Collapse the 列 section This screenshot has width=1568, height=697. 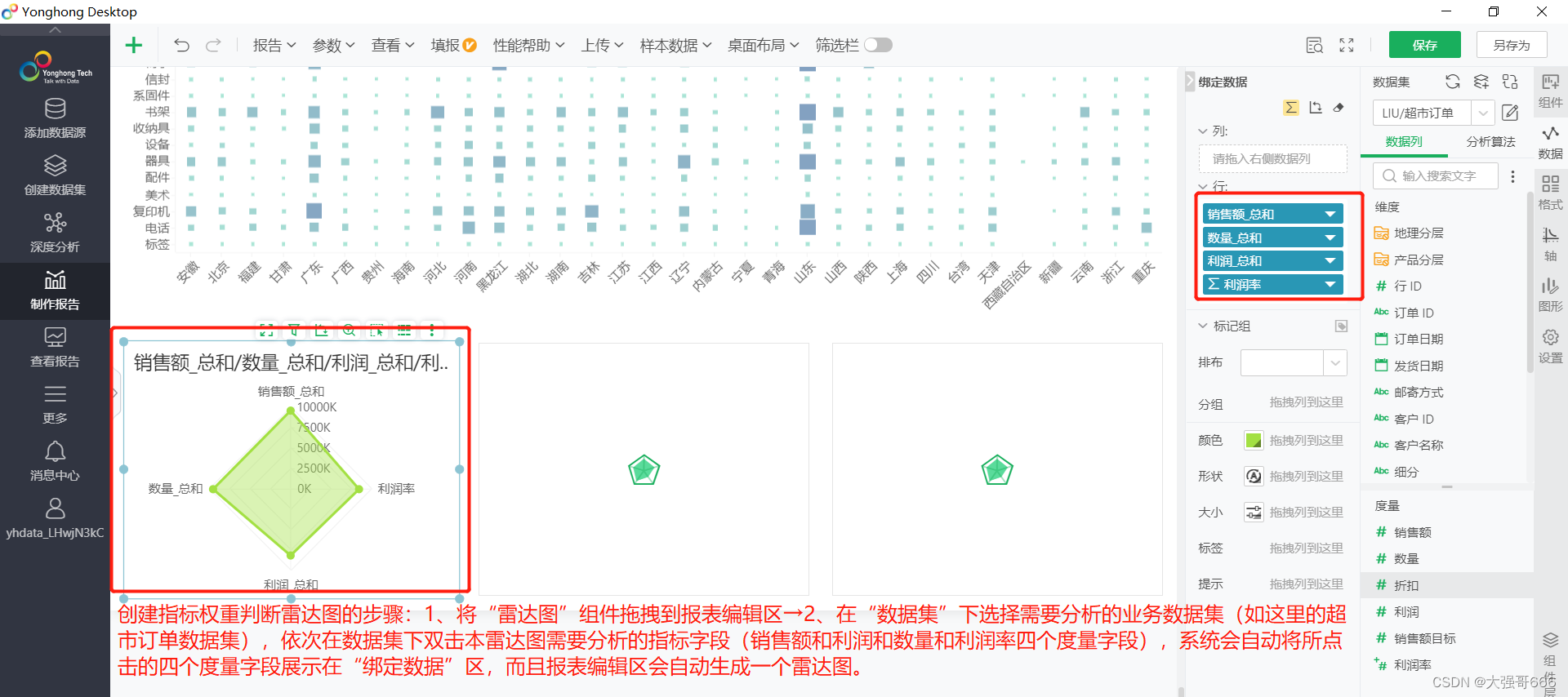tap(1202, 131)
